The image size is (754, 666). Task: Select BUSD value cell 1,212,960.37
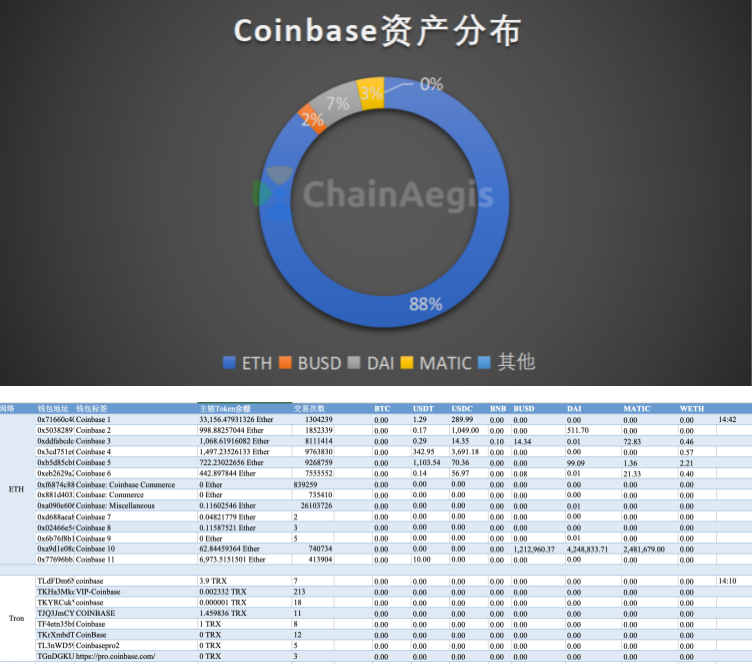point(538,549)
